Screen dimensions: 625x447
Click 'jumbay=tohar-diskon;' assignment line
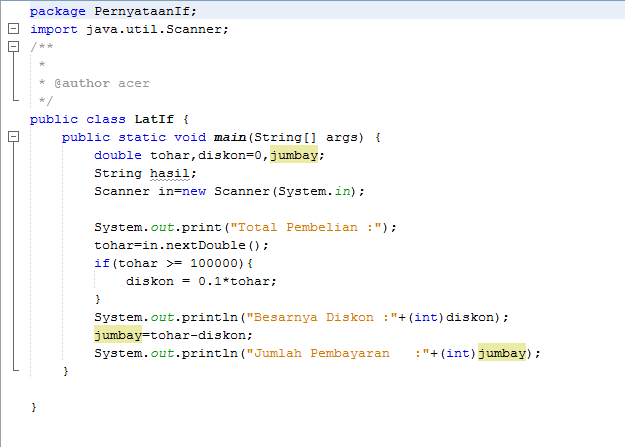click(x=173, y=335)
